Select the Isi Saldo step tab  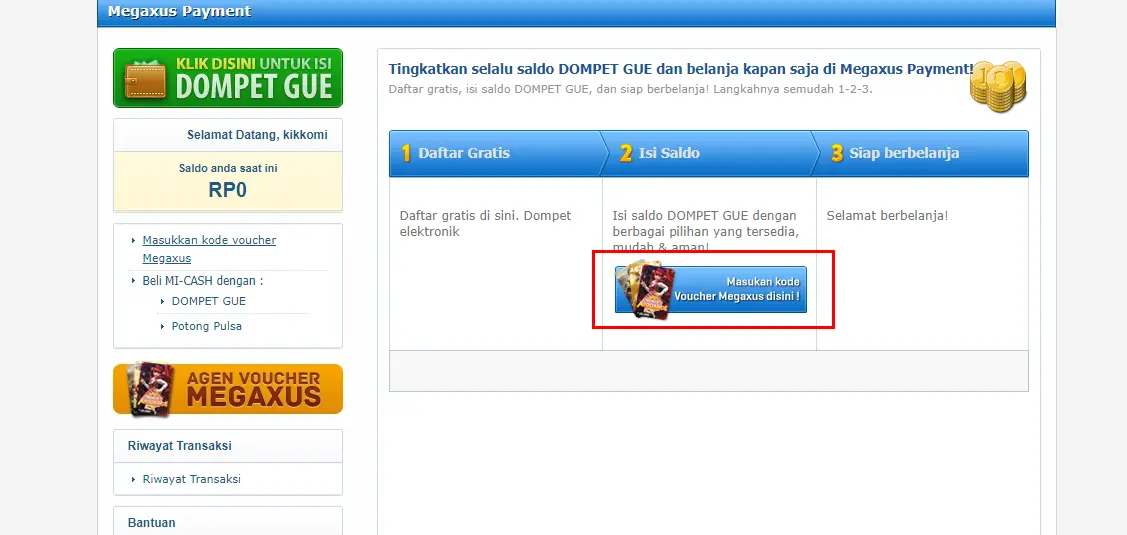(x=669, y=153)
